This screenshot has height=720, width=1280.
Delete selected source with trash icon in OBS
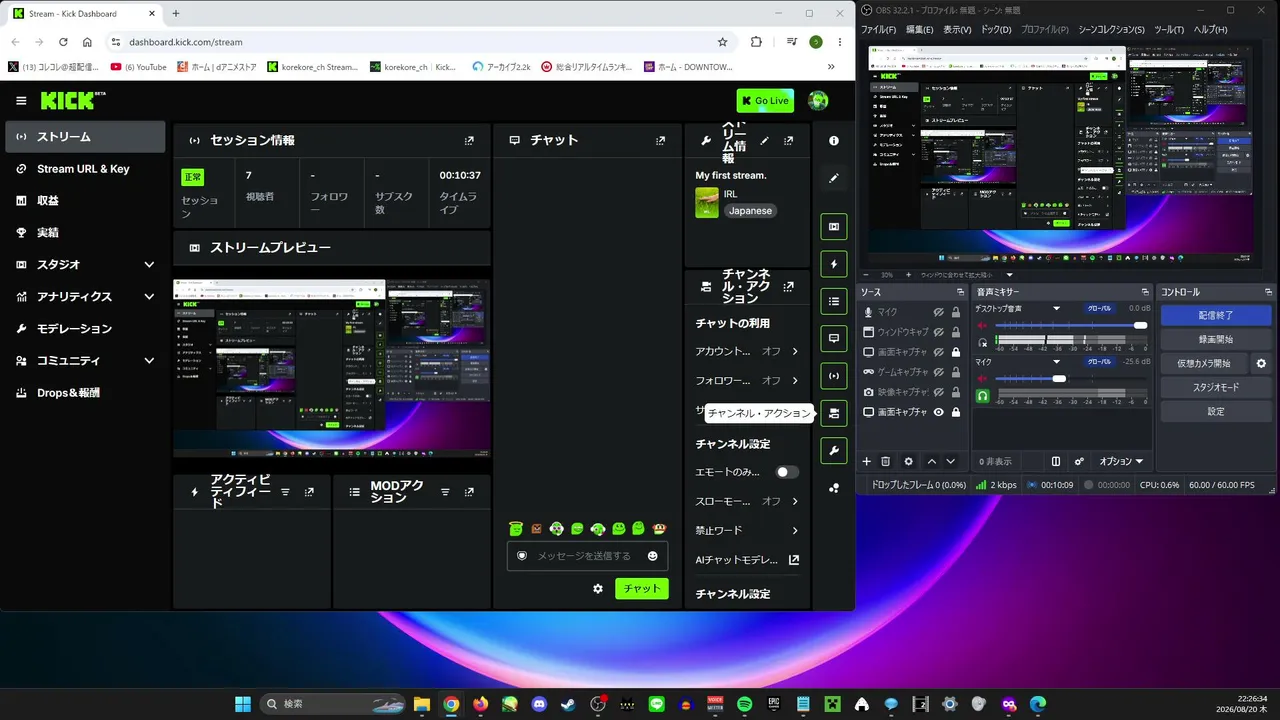885,461
